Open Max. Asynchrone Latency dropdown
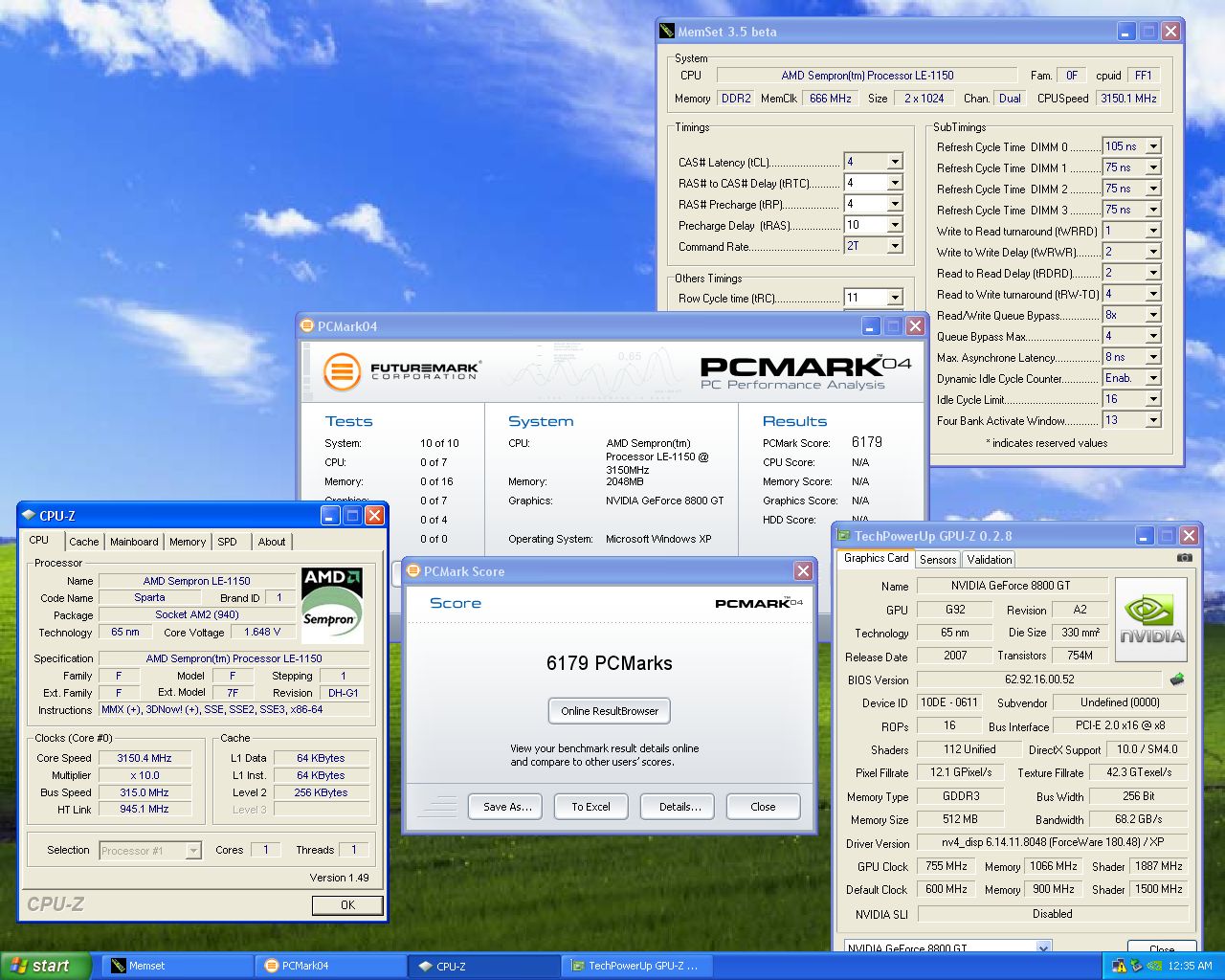Image resolution: width=1225 pixels, height=980 pixels. coord(1153,357)
